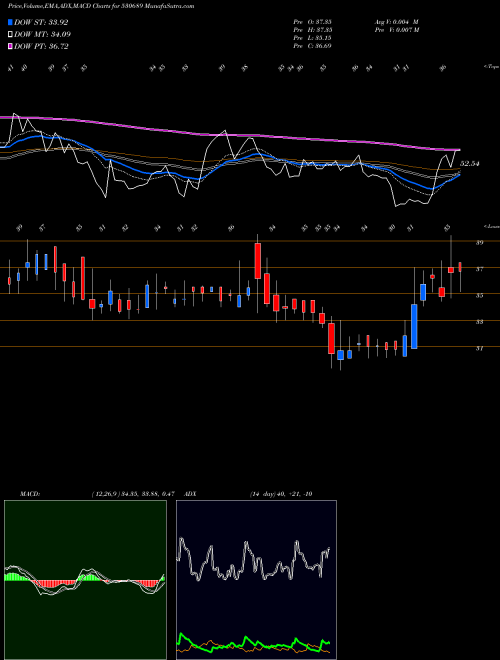
Task: Click the 'Pre H: 37.33' high value
Action: (312, 30)
